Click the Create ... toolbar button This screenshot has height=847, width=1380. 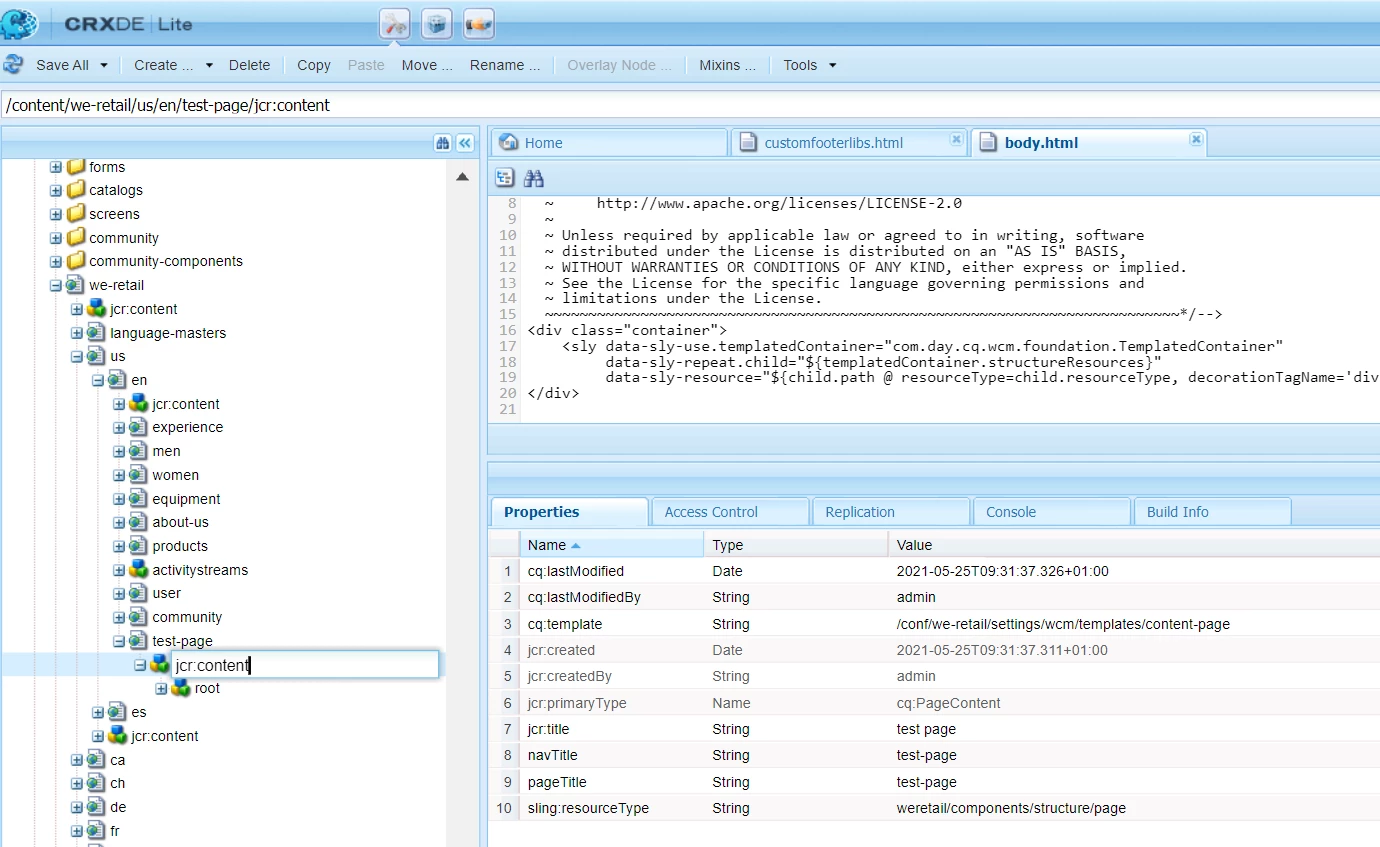tap(163, 65)
